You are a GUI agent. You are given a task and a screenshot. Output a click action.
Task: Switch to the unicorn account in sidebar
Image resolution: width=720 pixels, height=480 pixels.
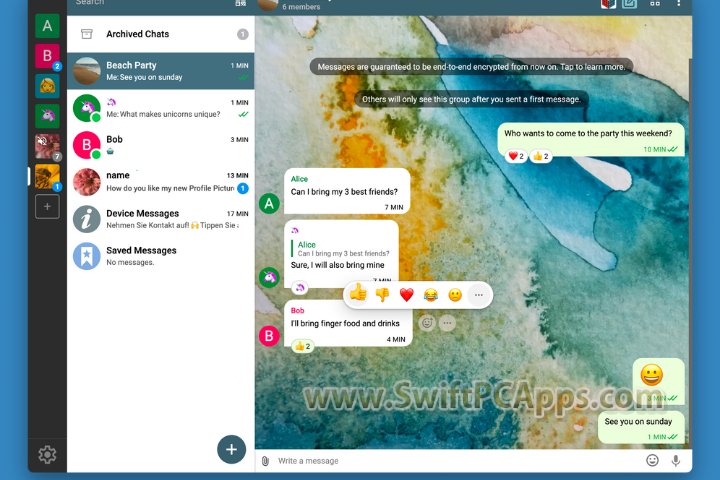pyautogui.click(x=47, y=116)
